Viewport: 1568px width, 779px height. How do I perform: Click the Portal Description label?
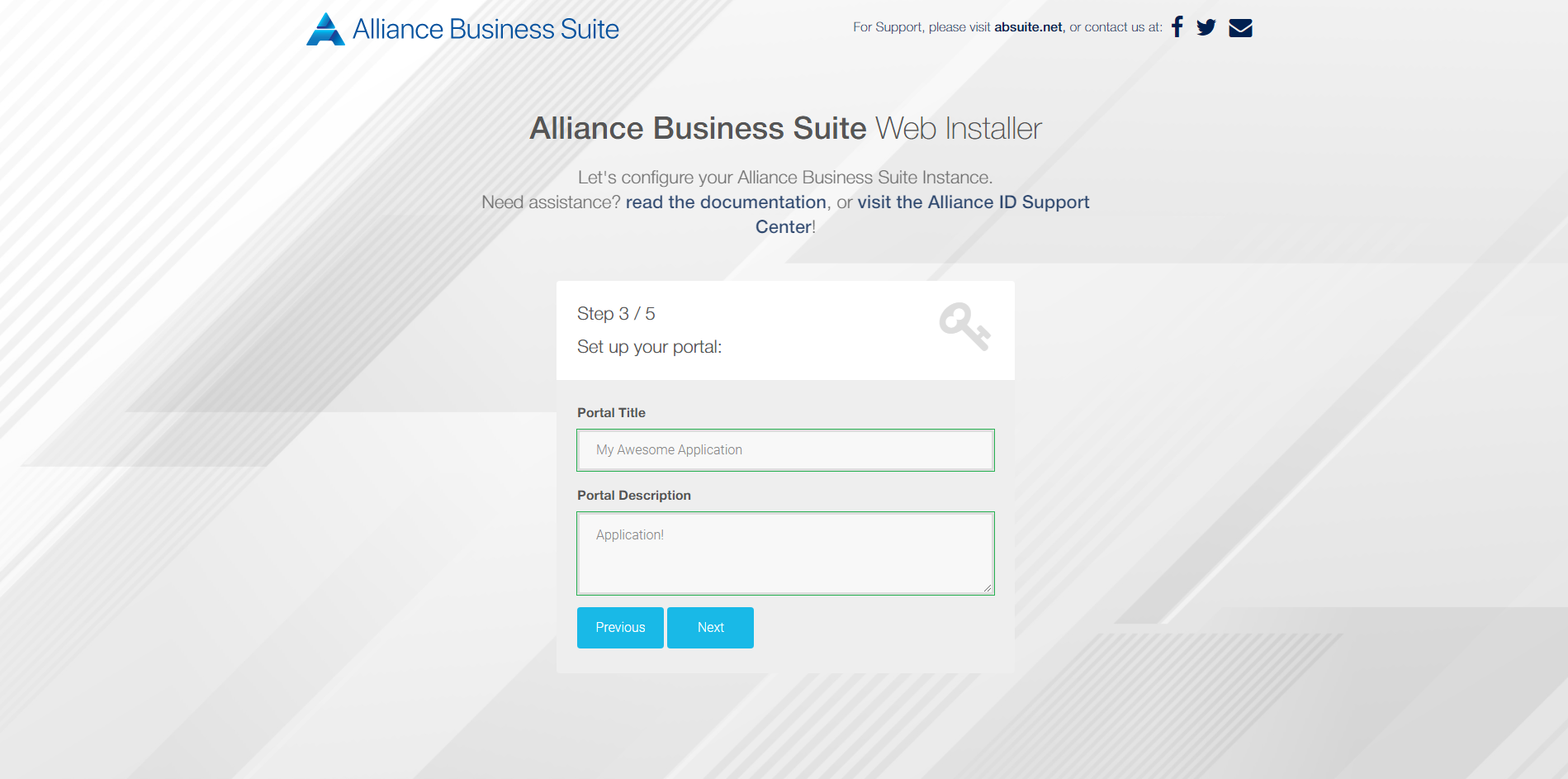pos(634,496)
